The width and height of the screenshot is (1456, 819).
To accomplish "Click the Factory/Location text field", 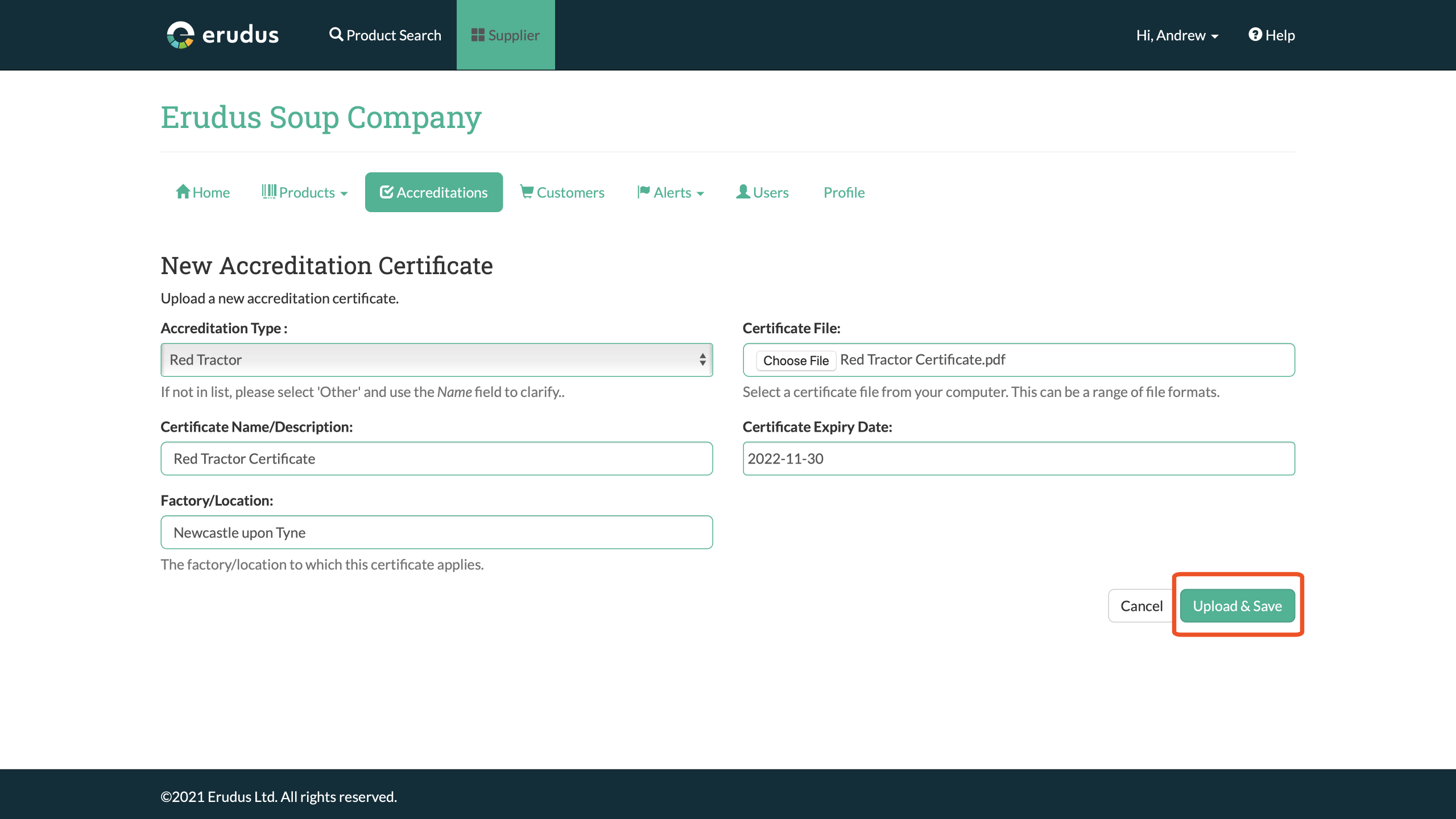I will [x=436, y=532].
